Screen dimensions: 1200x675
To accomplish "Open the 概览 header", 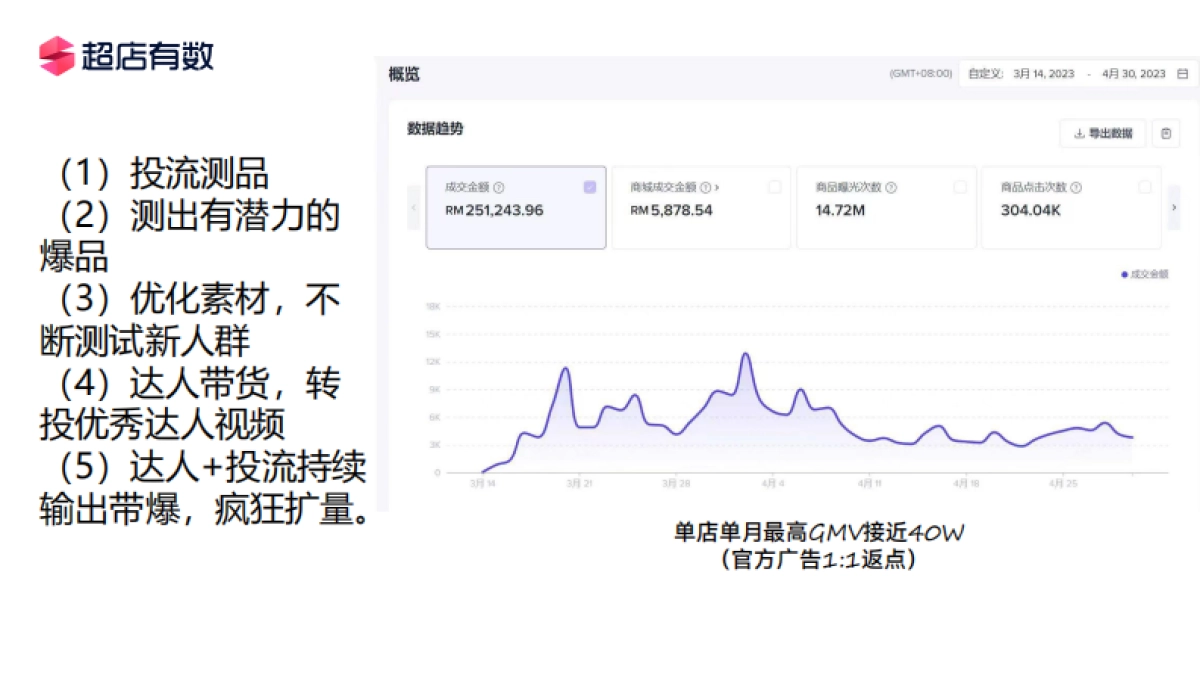I will [404, 73].
